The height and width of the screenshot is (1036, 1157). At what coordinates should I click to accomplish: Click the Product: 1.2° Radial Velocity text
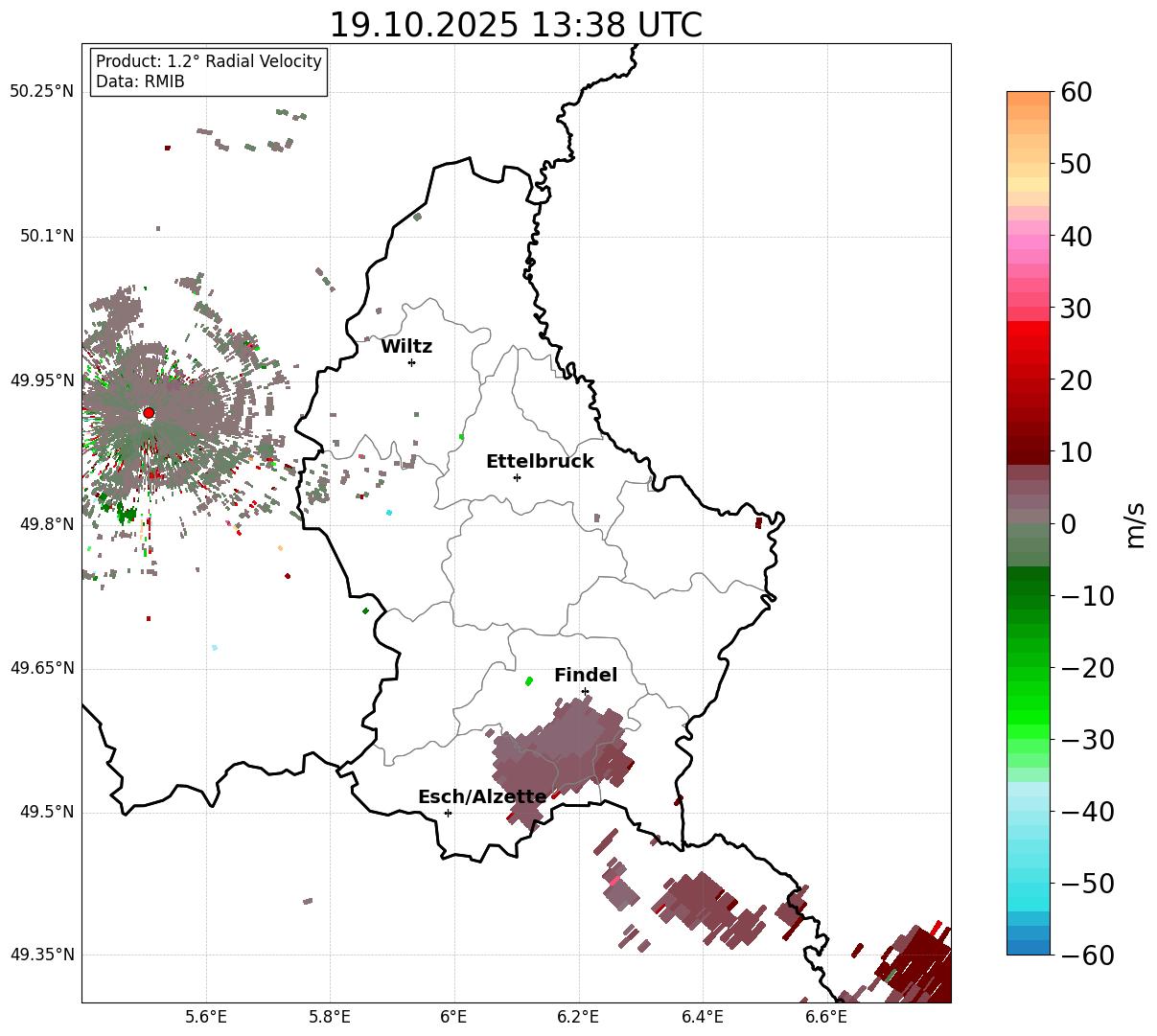point(209,61)
